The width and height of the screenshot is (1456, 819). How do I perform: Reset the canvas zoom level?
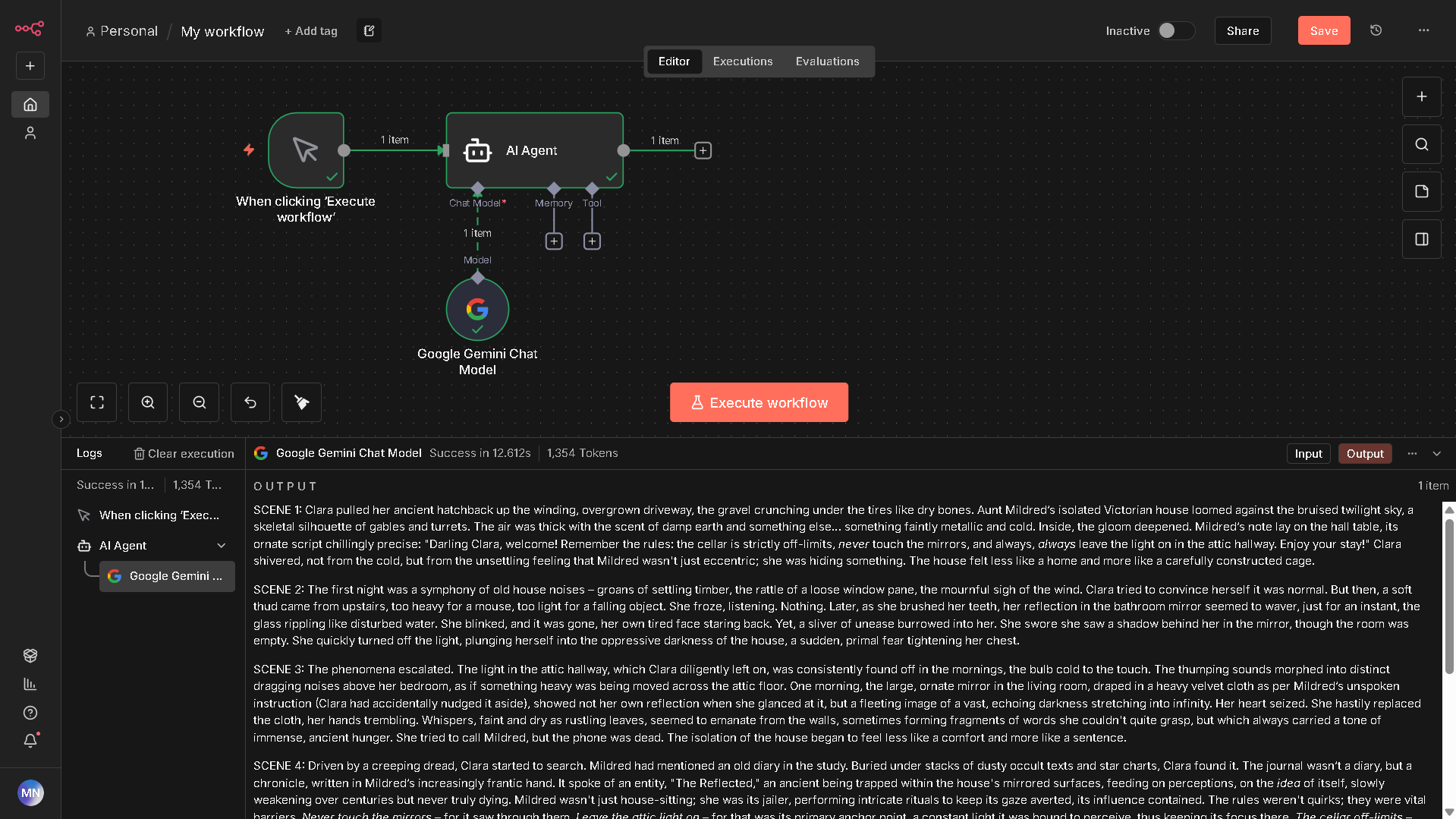point(250,402)
